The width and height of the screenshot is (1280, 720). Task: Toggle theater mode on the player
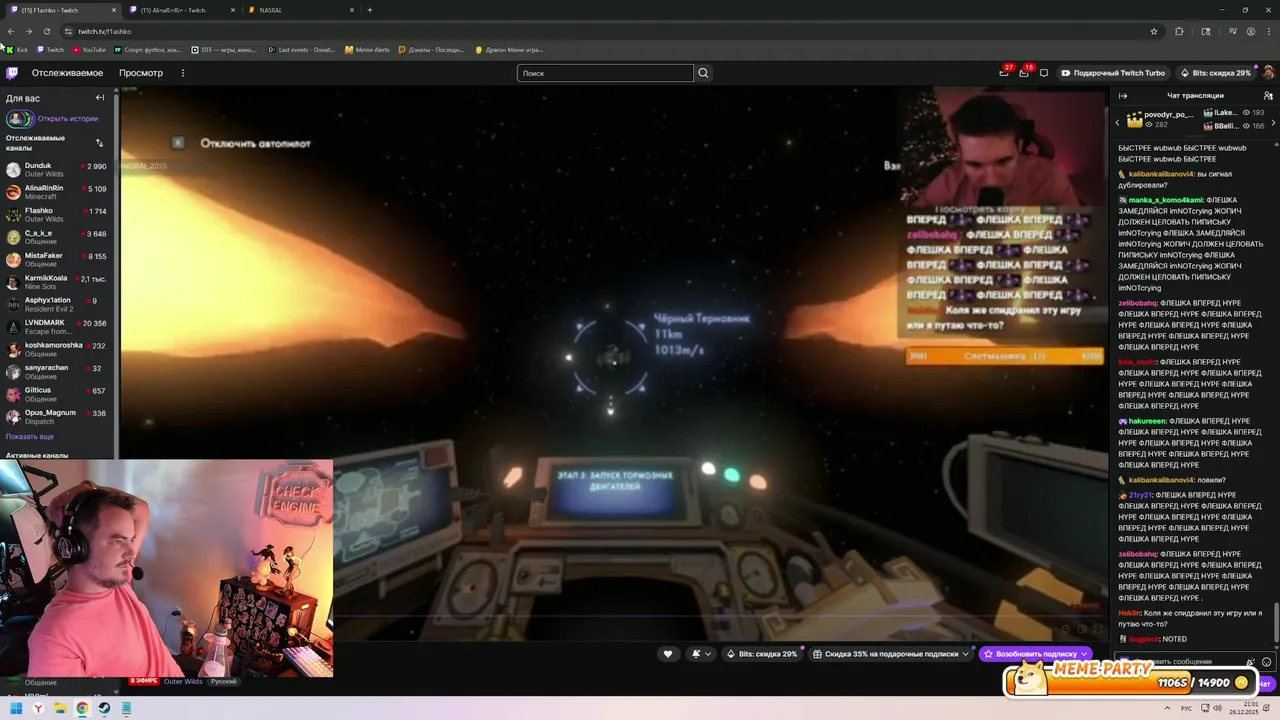(1081, 629)
